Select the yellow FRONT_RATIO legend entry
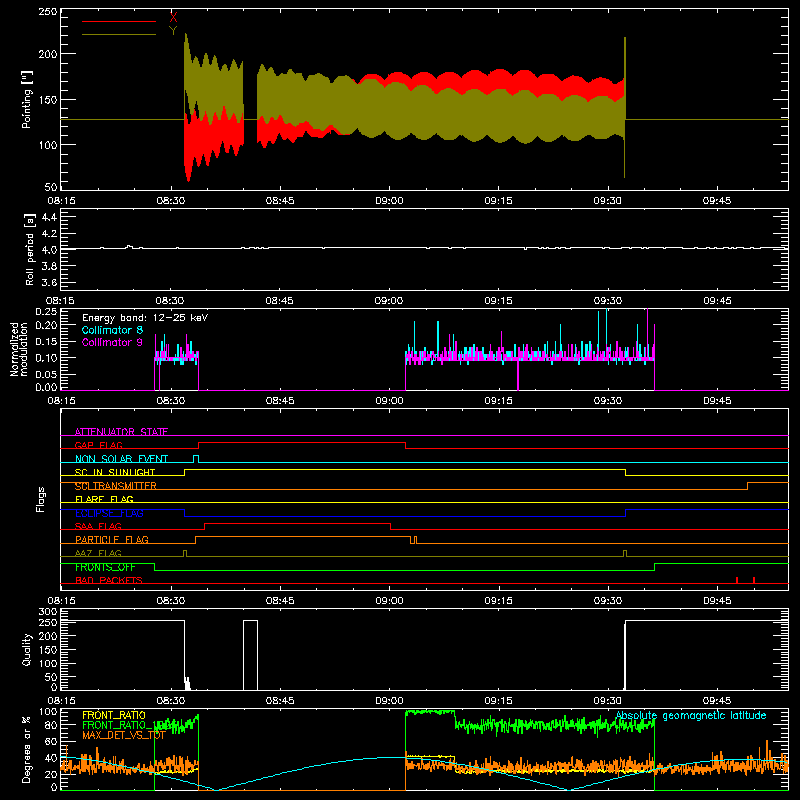Viewport: 800px width, 800px height. 114,715
